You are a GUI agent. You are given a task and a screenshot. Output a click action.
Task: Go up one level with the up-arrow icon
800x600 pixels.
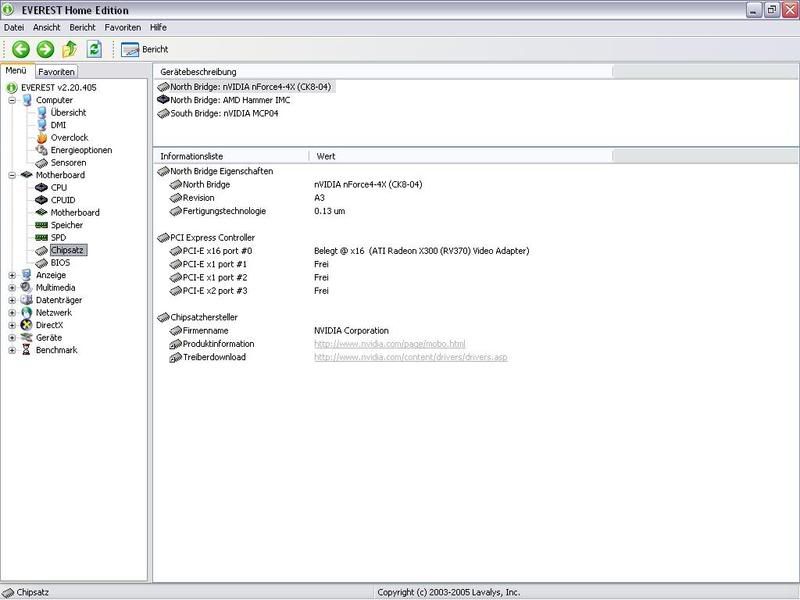click(69, 49)
